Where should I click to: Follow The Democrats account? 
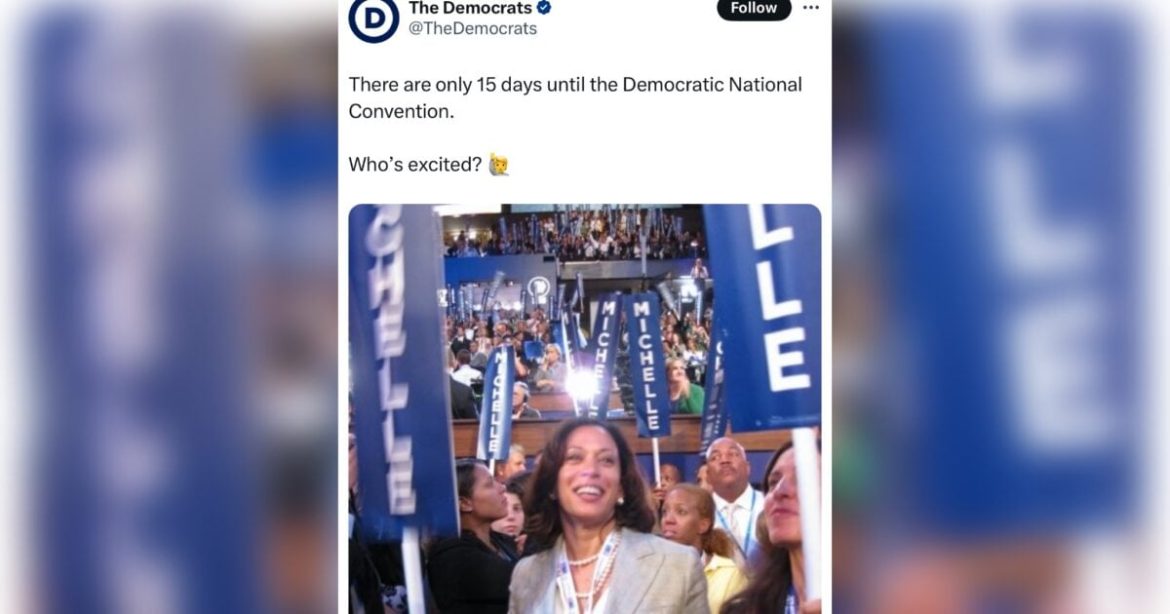pyautogui.click(x=754, y=8)
